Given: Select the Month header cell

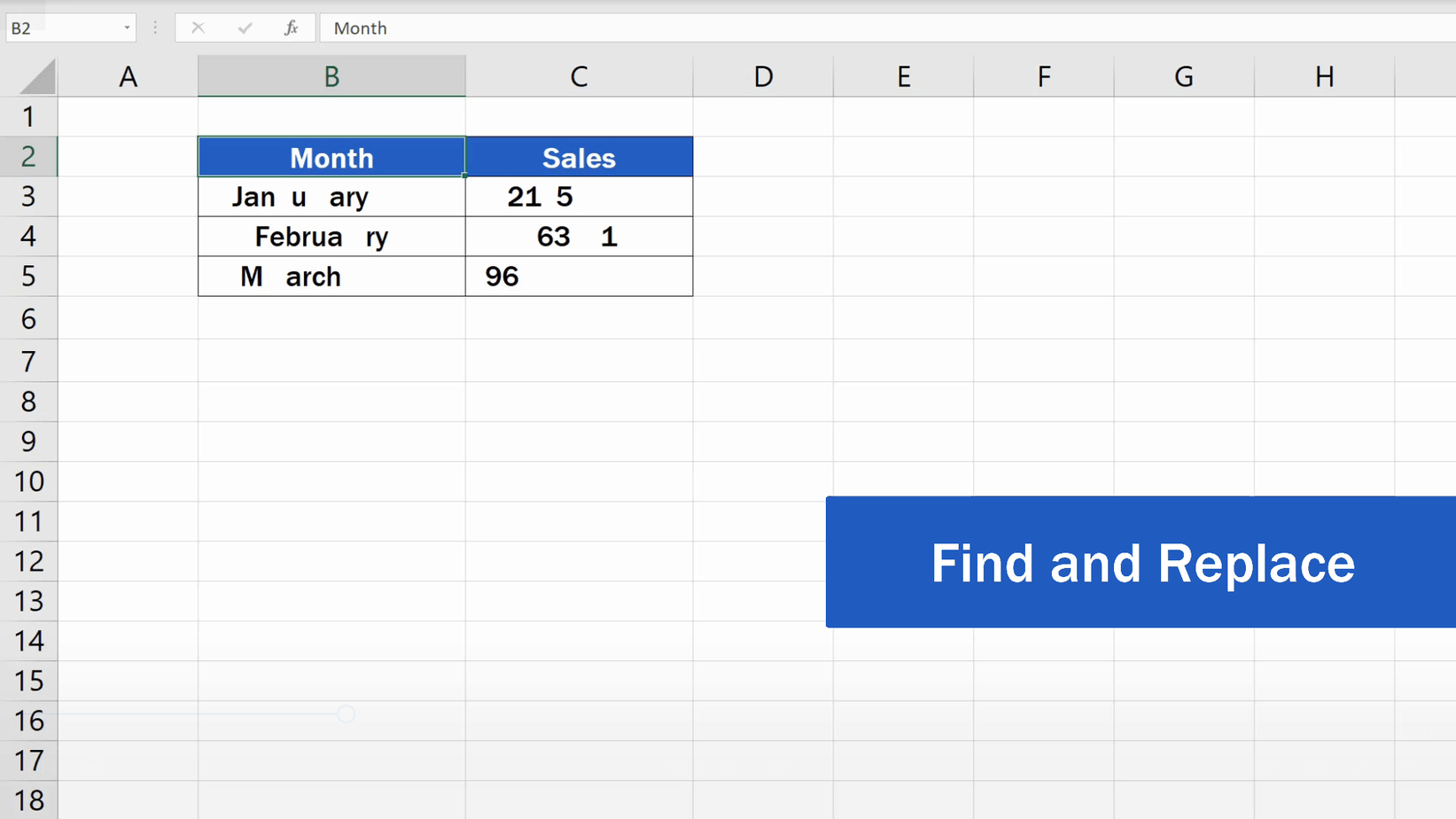Looking at the screenshot, I should [x=331, y=157].
